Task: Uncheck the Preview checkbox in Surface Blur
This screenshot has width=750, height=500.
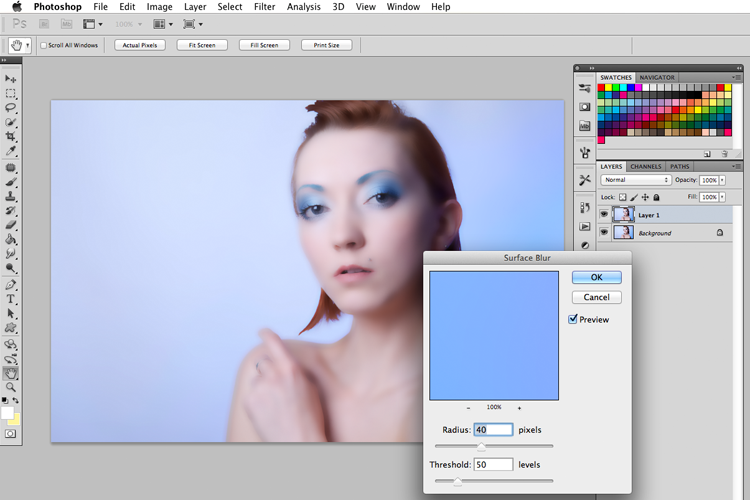Action: click(573, 319)
